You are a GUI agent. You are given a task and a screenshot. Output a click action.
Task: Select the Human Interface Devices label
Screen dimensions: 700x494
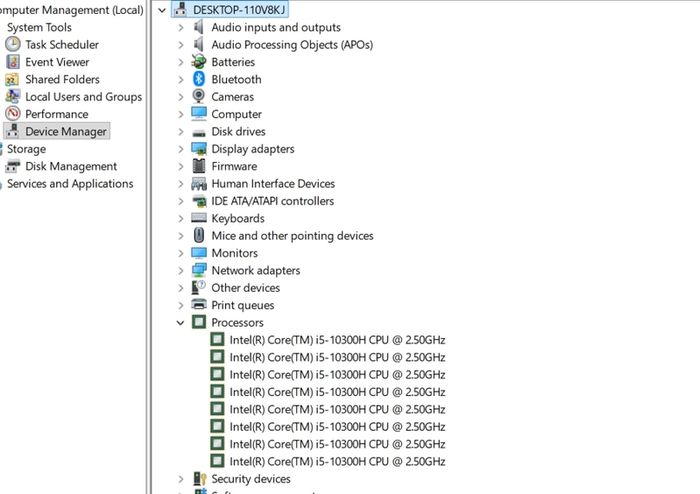[x=273, y=183]
